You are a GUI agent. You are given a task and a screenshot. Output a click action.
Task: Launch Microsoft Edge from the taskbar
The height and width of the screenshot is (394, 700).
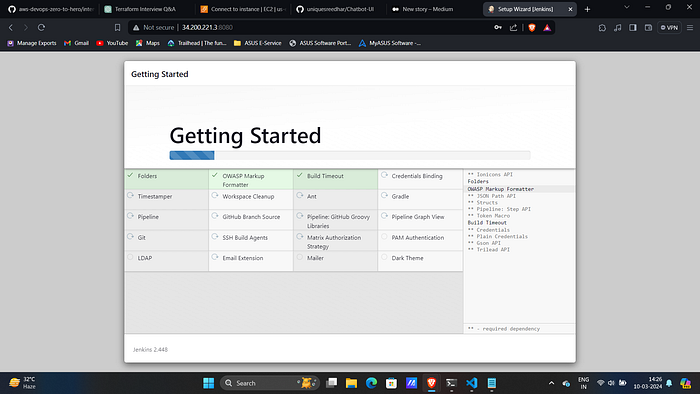coord(371,383)
